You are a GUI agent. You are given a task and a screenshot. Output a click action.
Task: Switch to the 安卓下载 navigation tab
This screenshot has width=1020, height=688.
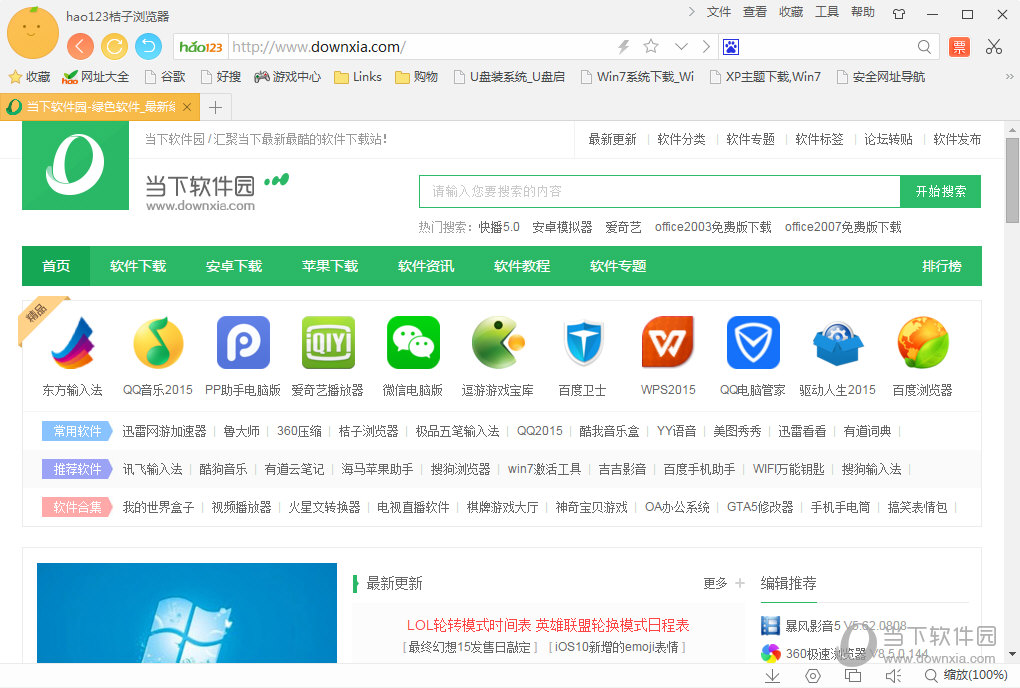point(233,266)
